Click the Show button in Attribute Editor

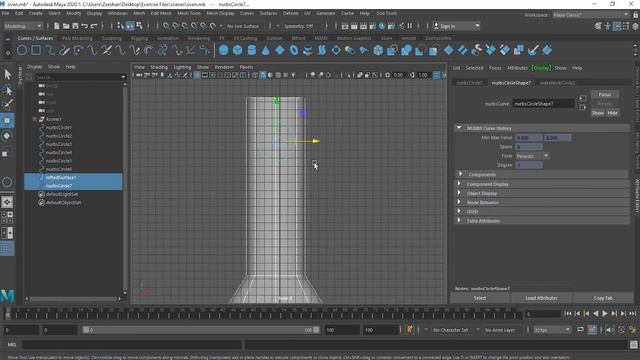[x=598, y=113]
